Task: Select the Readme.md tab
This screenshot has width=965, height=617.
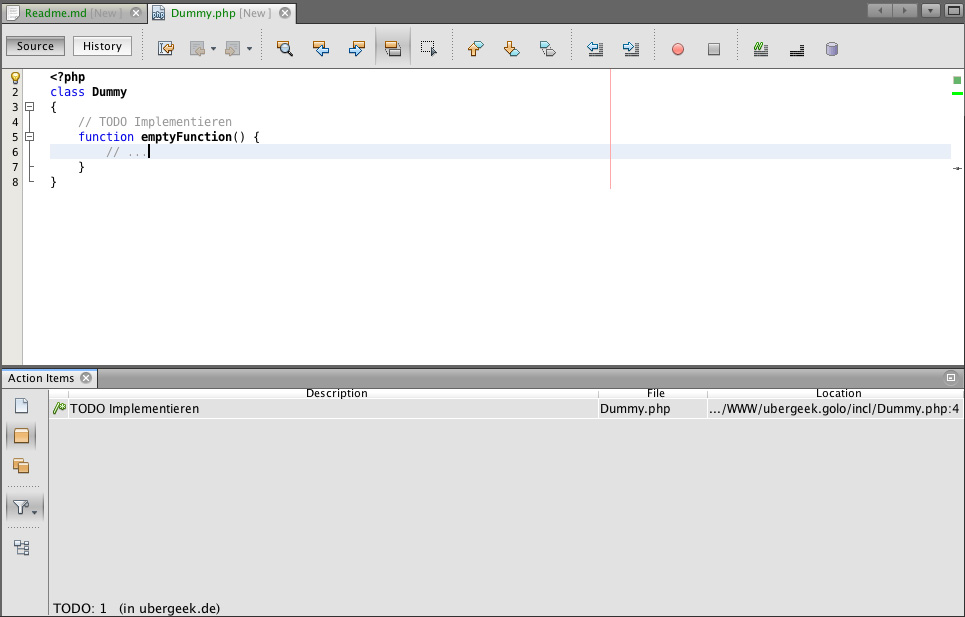Action: tap(73, 13)
